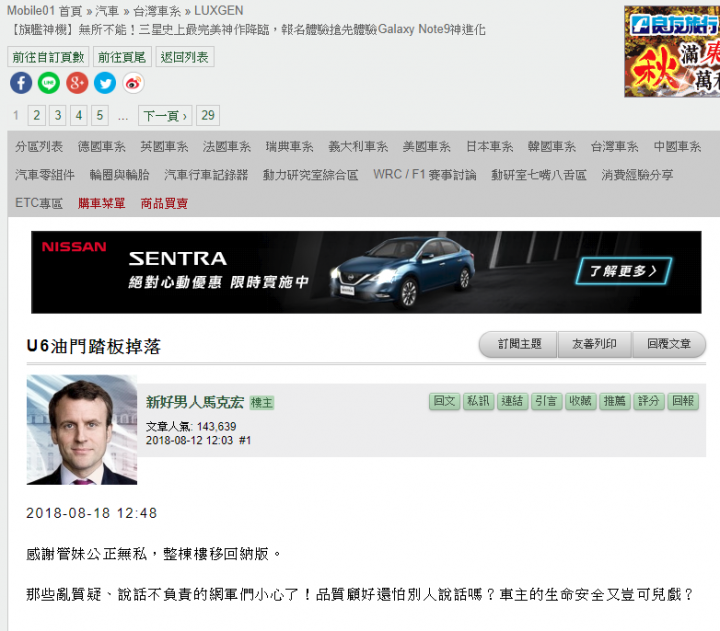
Task: Click the 樓主 badge beside username
Action: [x=262, y=403]
